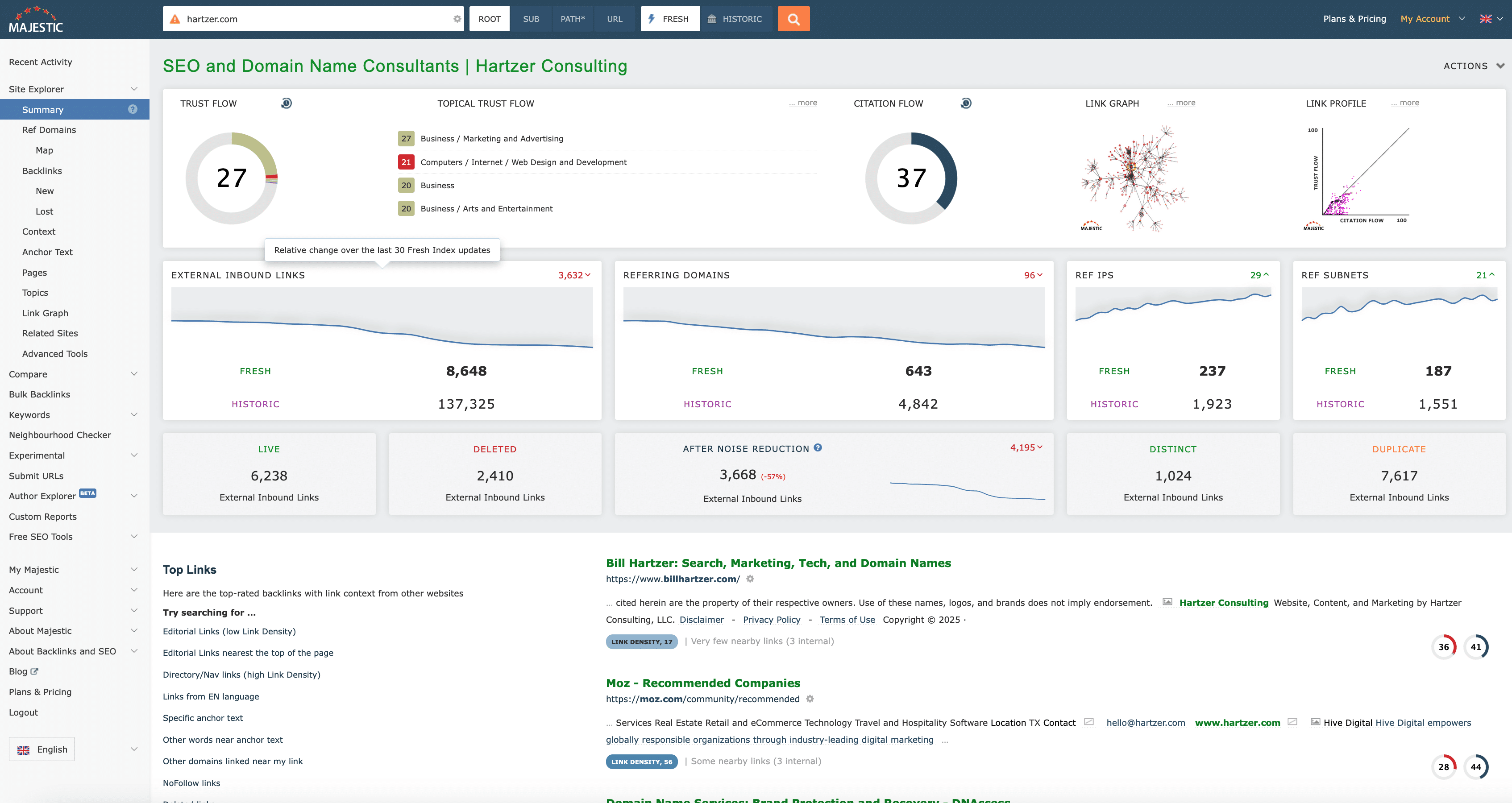Click Logout in the sidebar

[23, 712]
